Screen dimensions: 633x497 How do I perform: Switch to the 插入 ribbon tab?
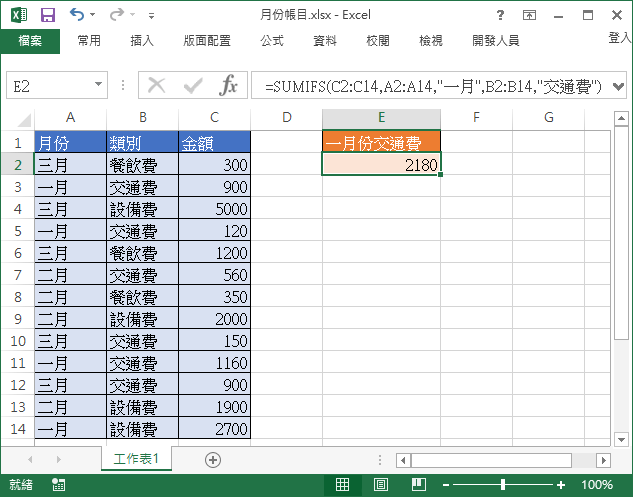142,41
